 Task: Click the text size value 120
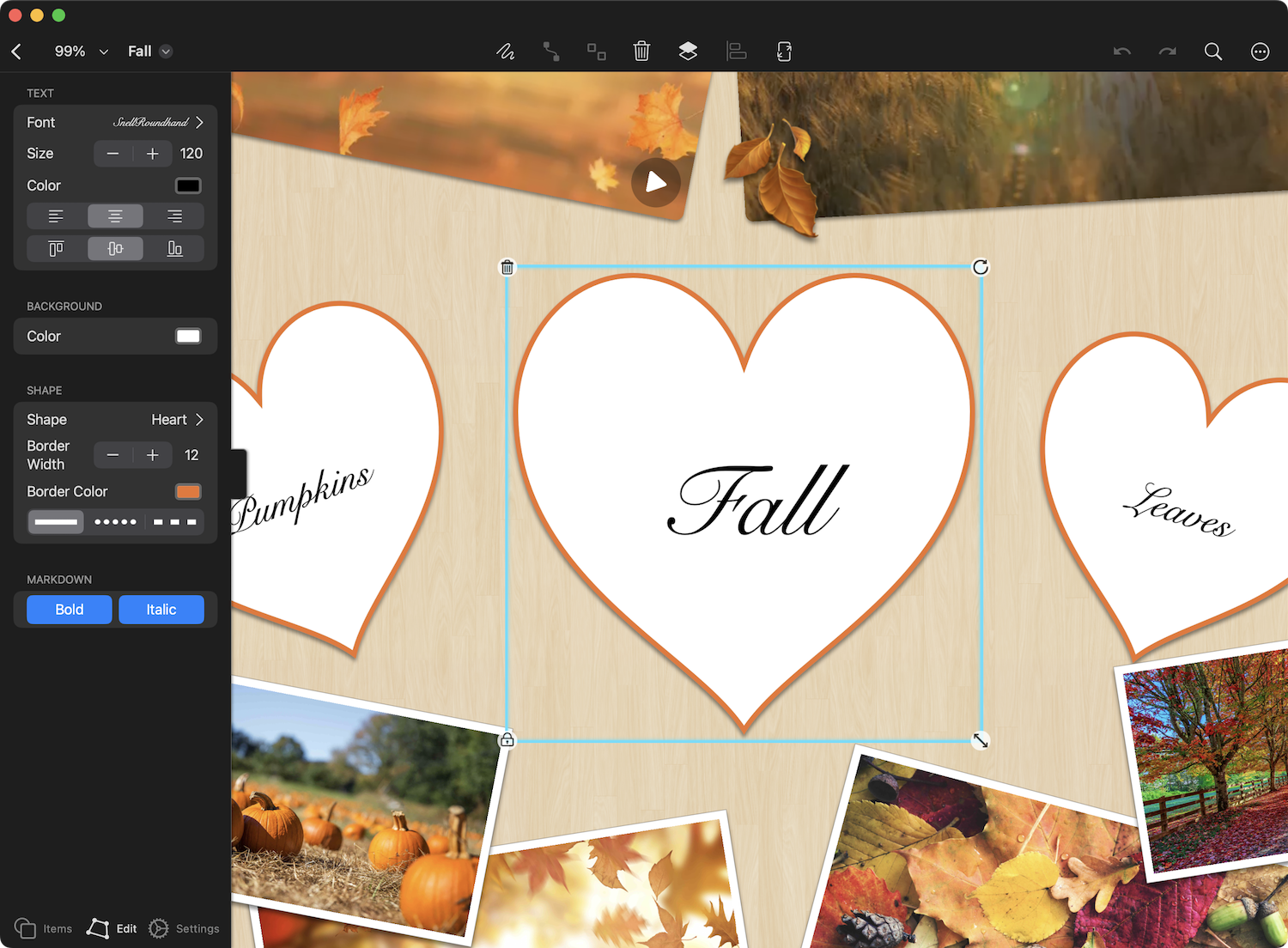pos(191,154)
